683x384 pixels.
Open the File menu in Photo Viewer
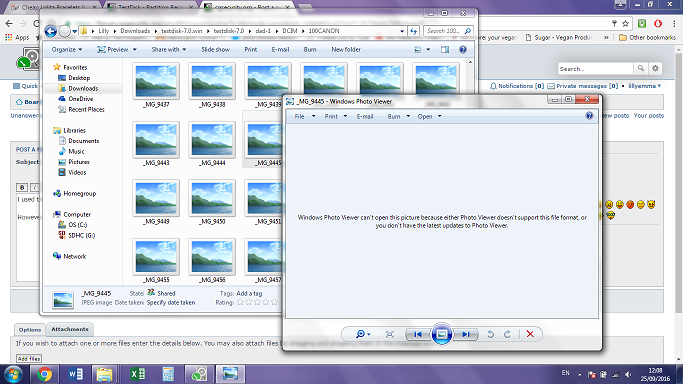304,116
